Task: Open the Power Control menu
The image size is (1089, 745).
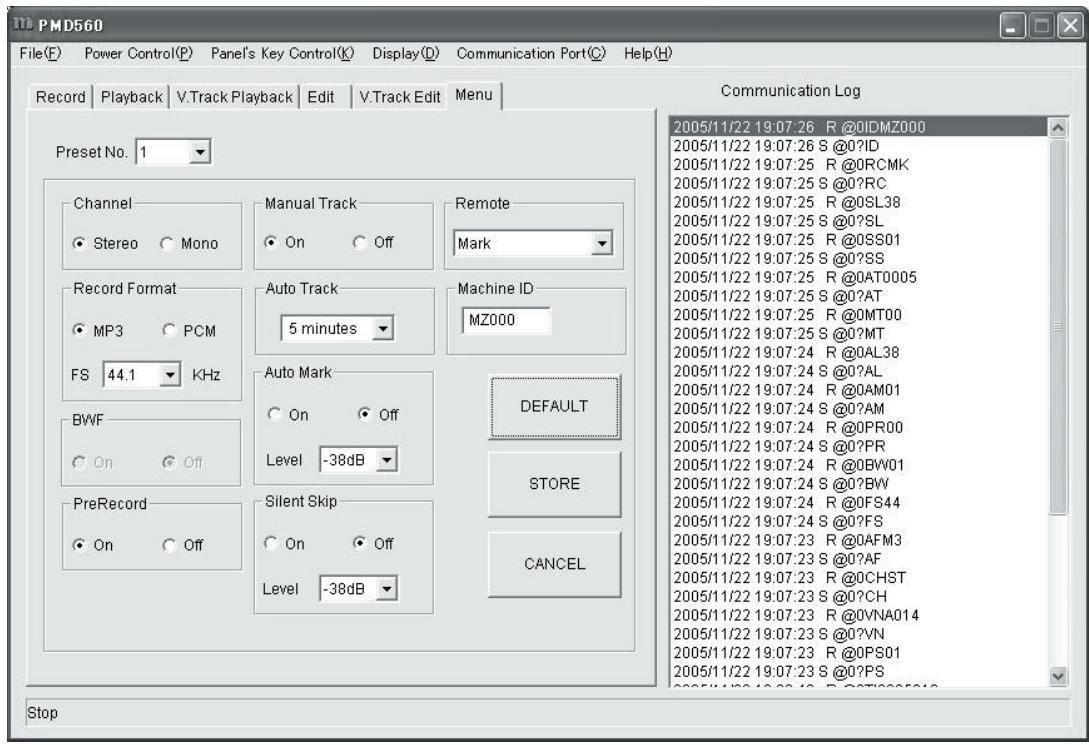Action: coord(138,53)
